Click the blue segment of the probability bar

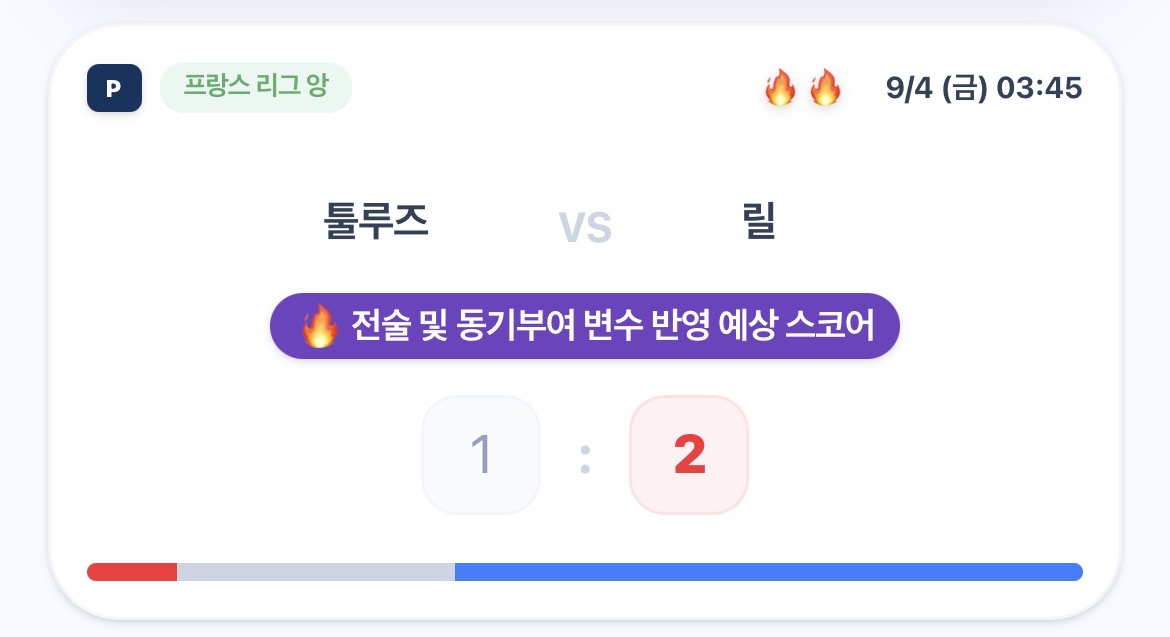(x=769, y=572)
